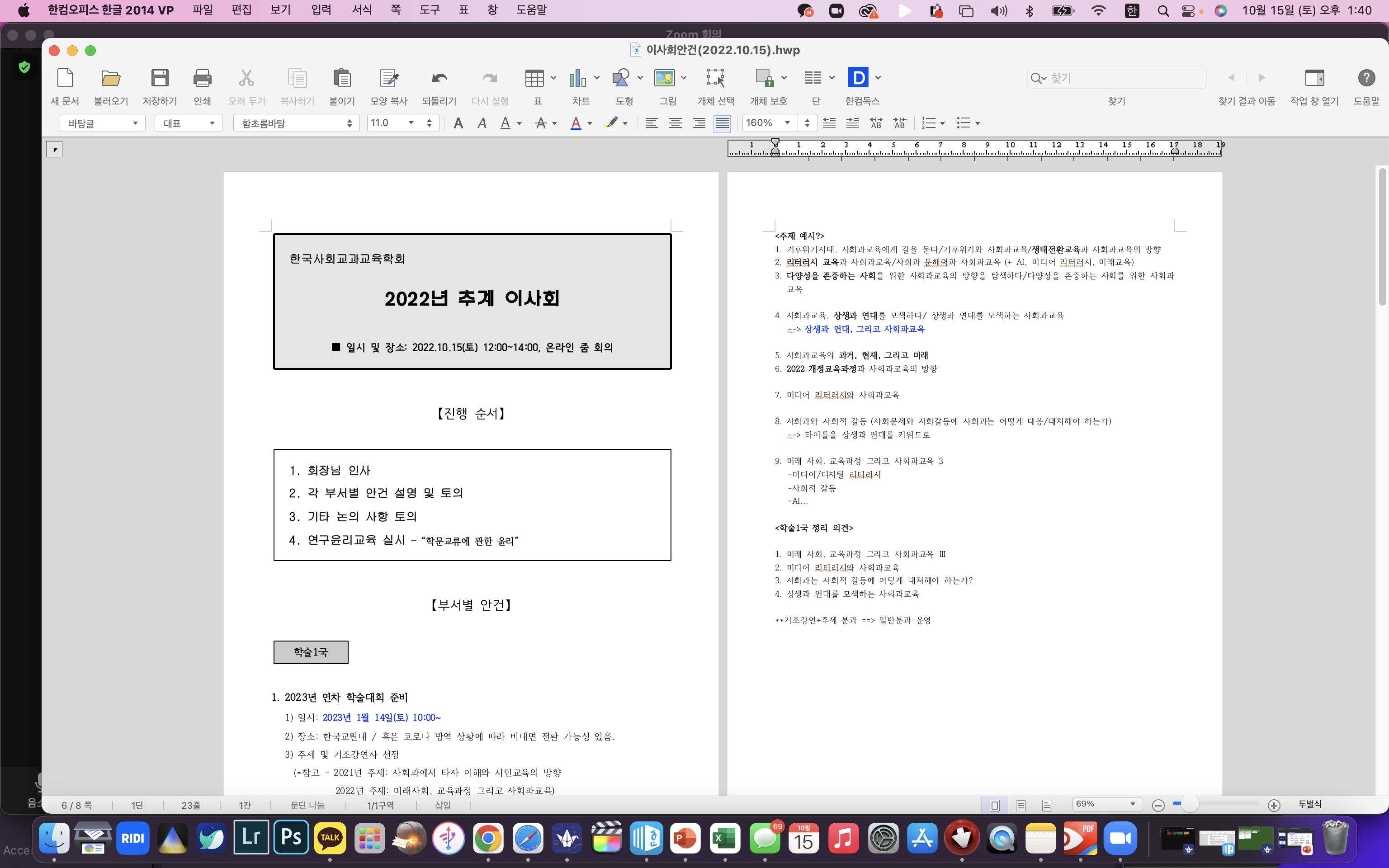The height and width of the screenshot is (868, 1389).
Task: Expand the numbered list dropdown arrow
Action: [x=942, y=123]
